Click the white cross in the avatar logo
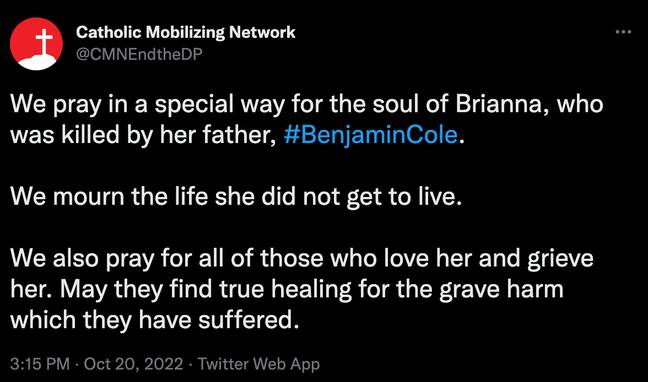The image size is (648, 382). tap(44, 42)
